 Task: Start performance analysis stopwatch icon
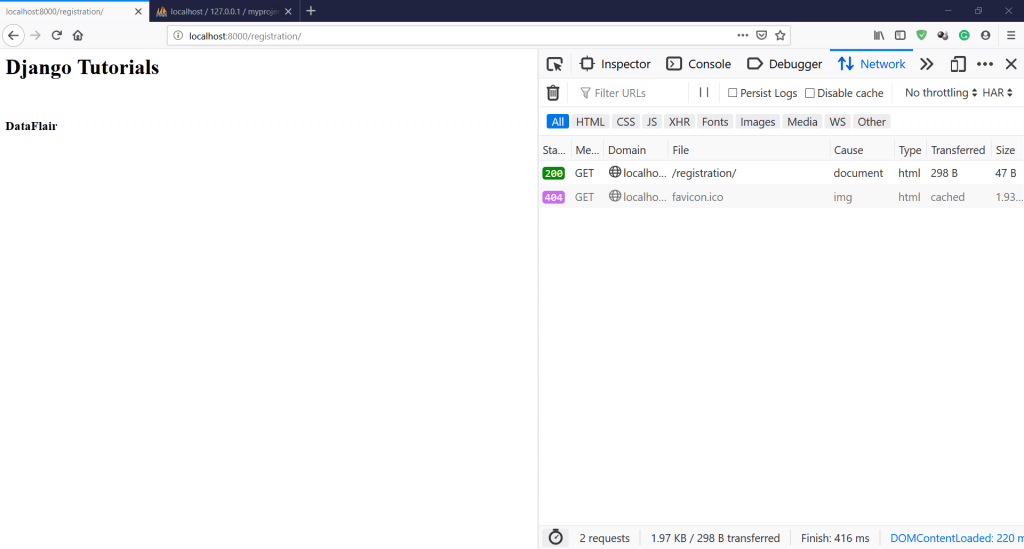pos(556,537)
